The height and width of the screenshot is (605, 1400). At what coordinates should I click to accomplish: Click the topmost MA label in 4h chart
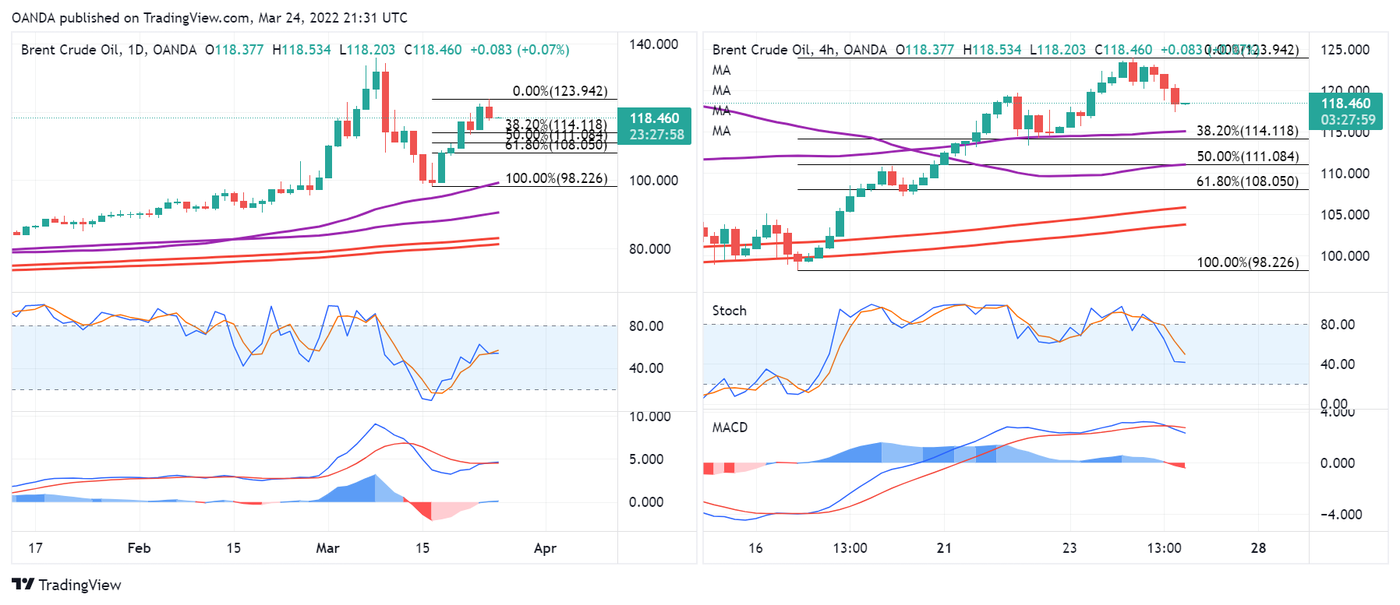(x=721, y=70)
